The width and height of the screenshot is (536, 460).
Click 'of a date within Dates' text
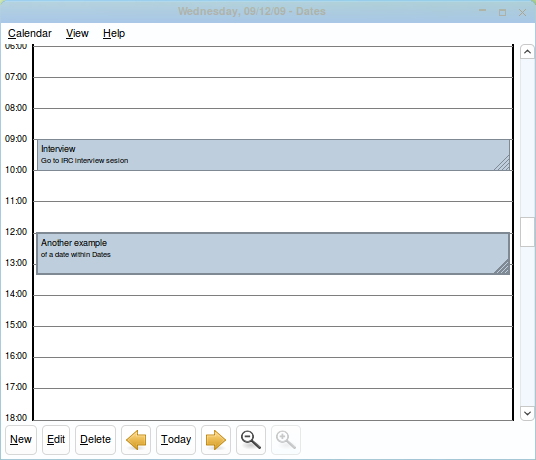76,255
